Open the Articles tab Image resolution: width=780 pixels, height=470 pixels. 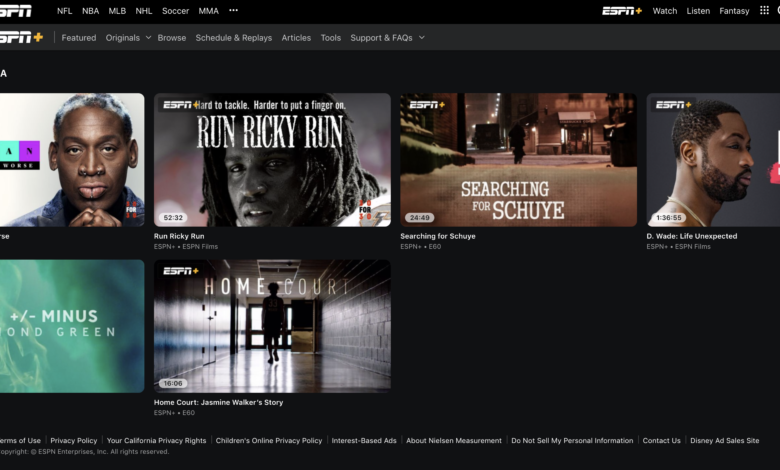(296, 38)
